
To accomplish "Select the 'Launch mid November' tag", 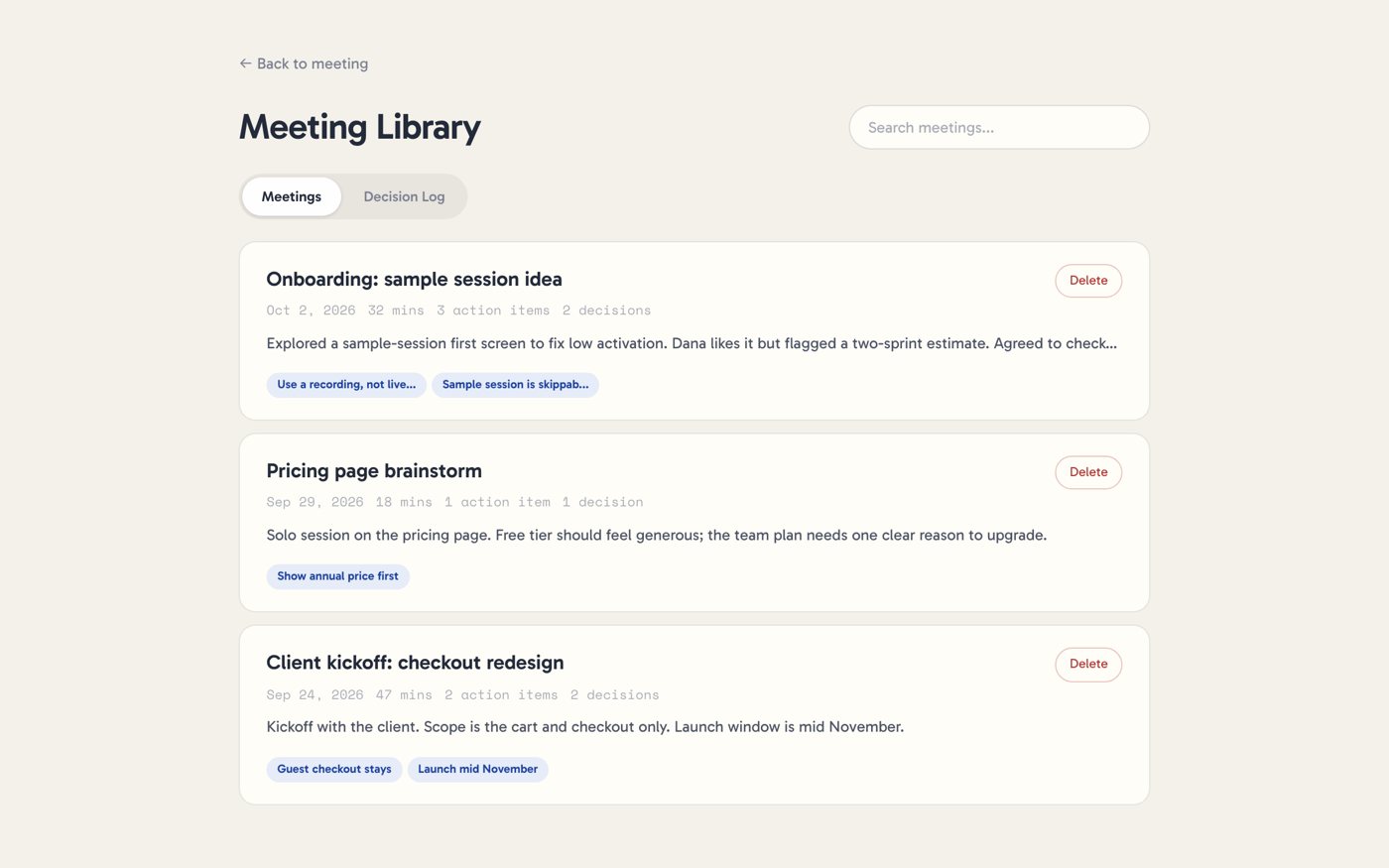I will tap(477, 769).
